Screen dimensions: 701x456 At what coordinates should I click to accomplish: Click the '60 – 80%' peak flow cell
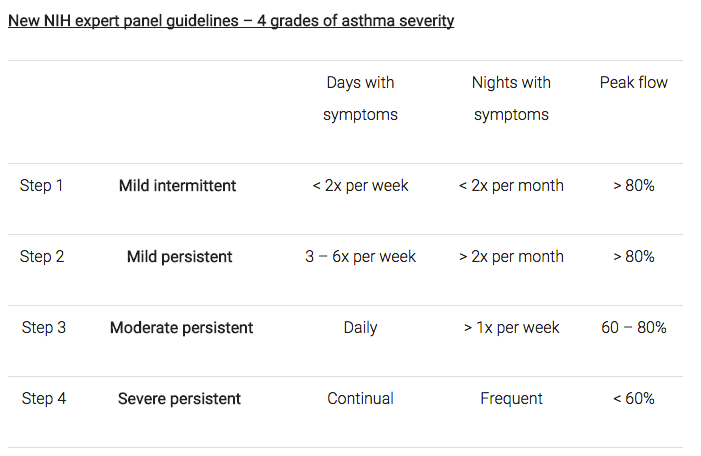click(633, 328)
